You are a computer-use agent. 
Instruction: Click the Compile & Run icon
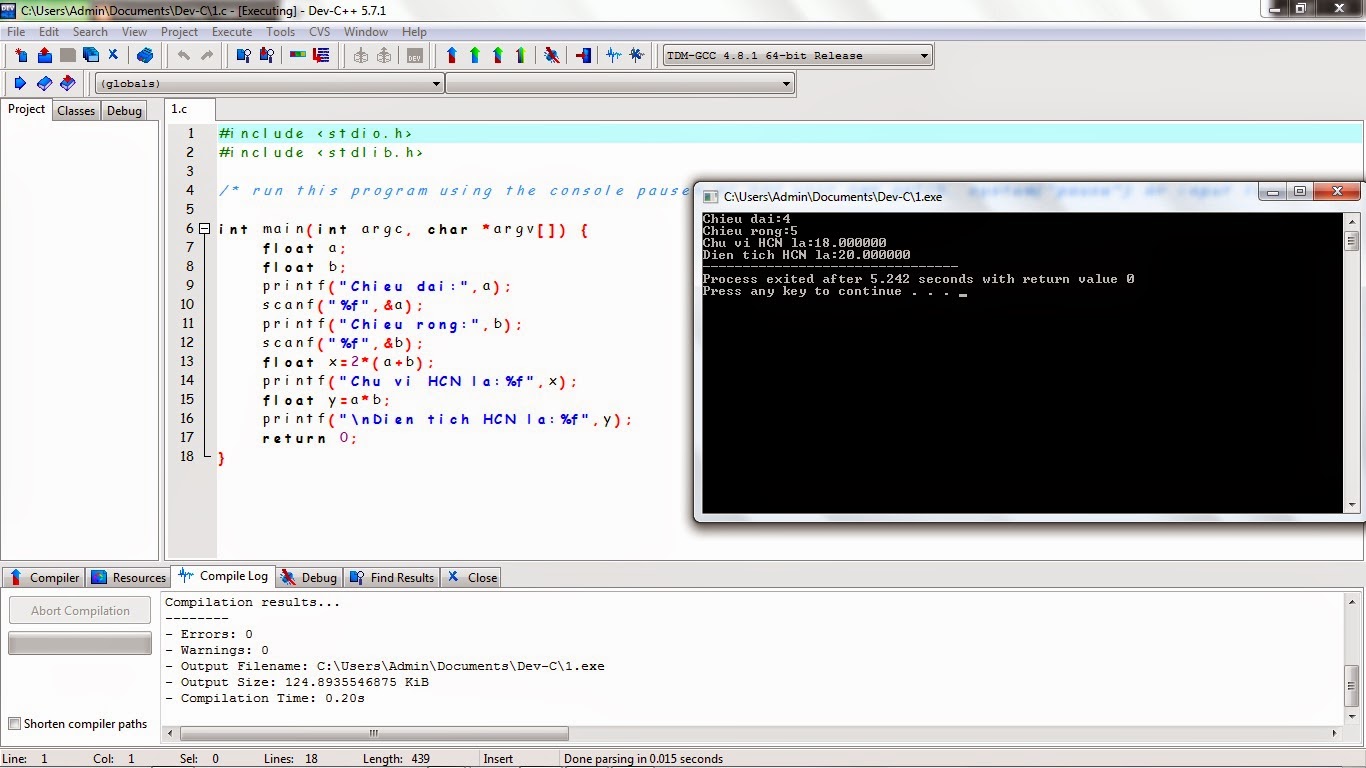(x=498, y=56)
